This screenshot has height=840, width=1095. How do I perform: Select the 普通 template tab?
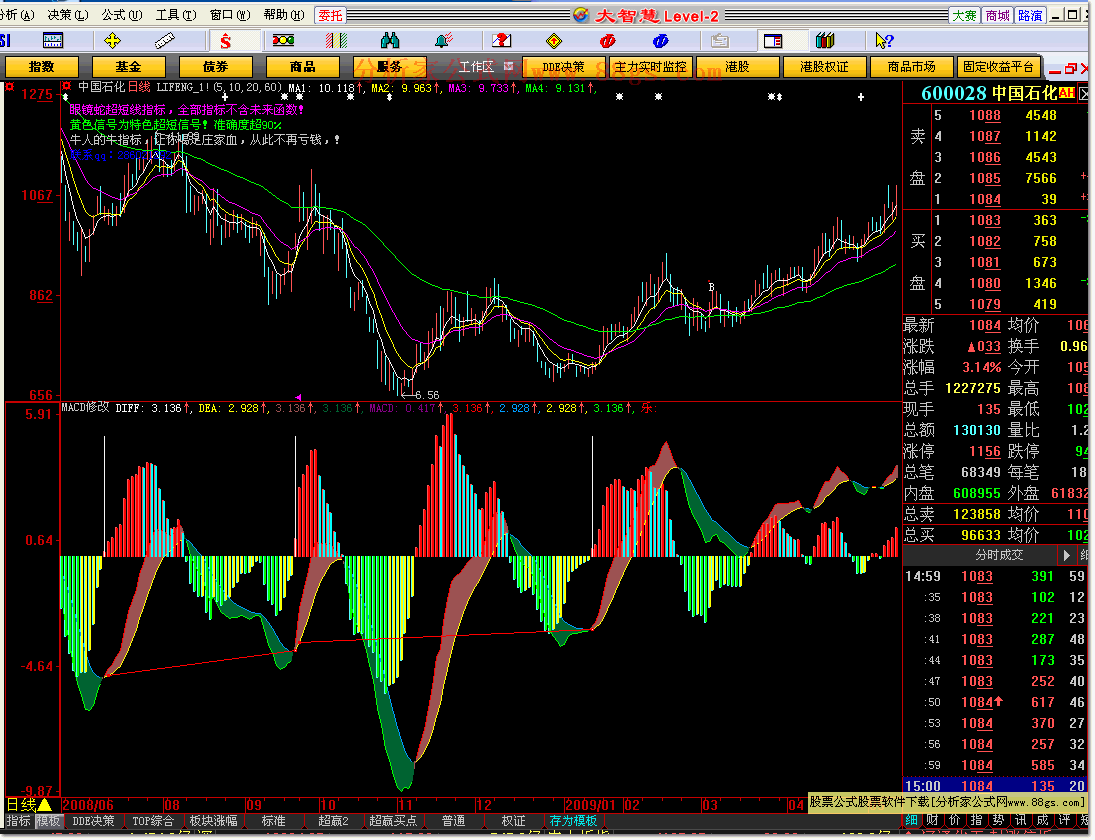tap(453, 821)
